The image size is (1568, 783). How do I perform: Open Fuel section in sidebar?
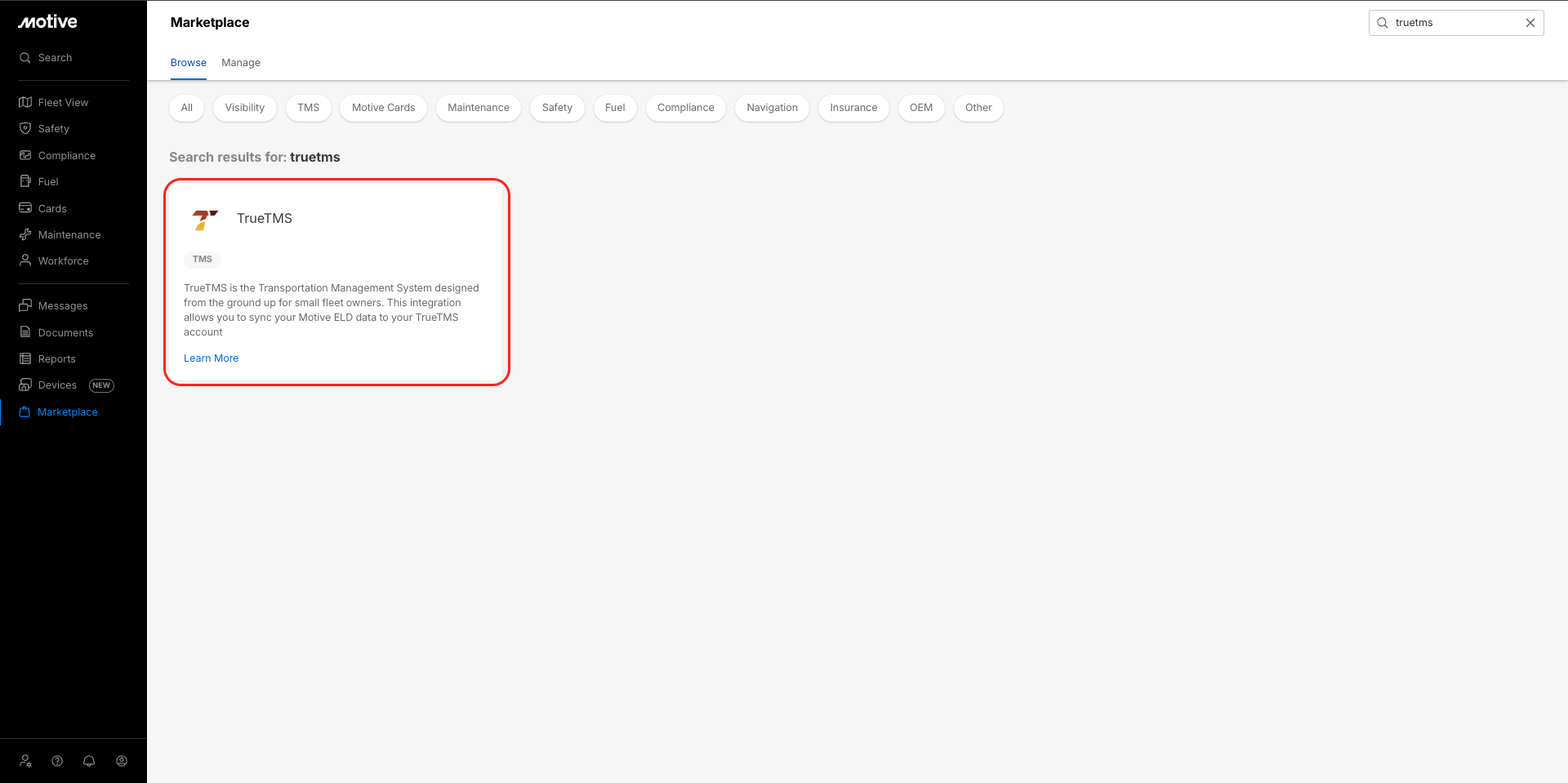click(48, 182)
